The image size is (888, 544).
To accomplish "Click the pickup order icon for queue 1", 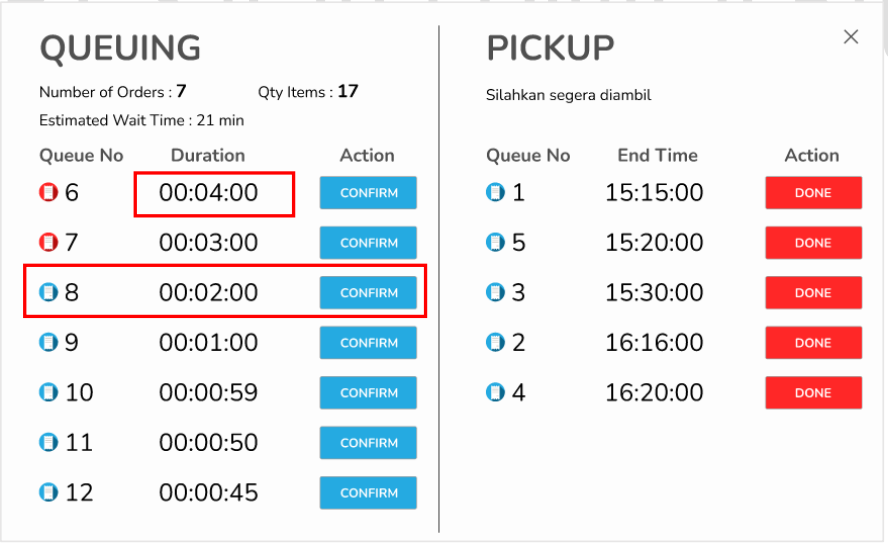I will click(495, 193).
